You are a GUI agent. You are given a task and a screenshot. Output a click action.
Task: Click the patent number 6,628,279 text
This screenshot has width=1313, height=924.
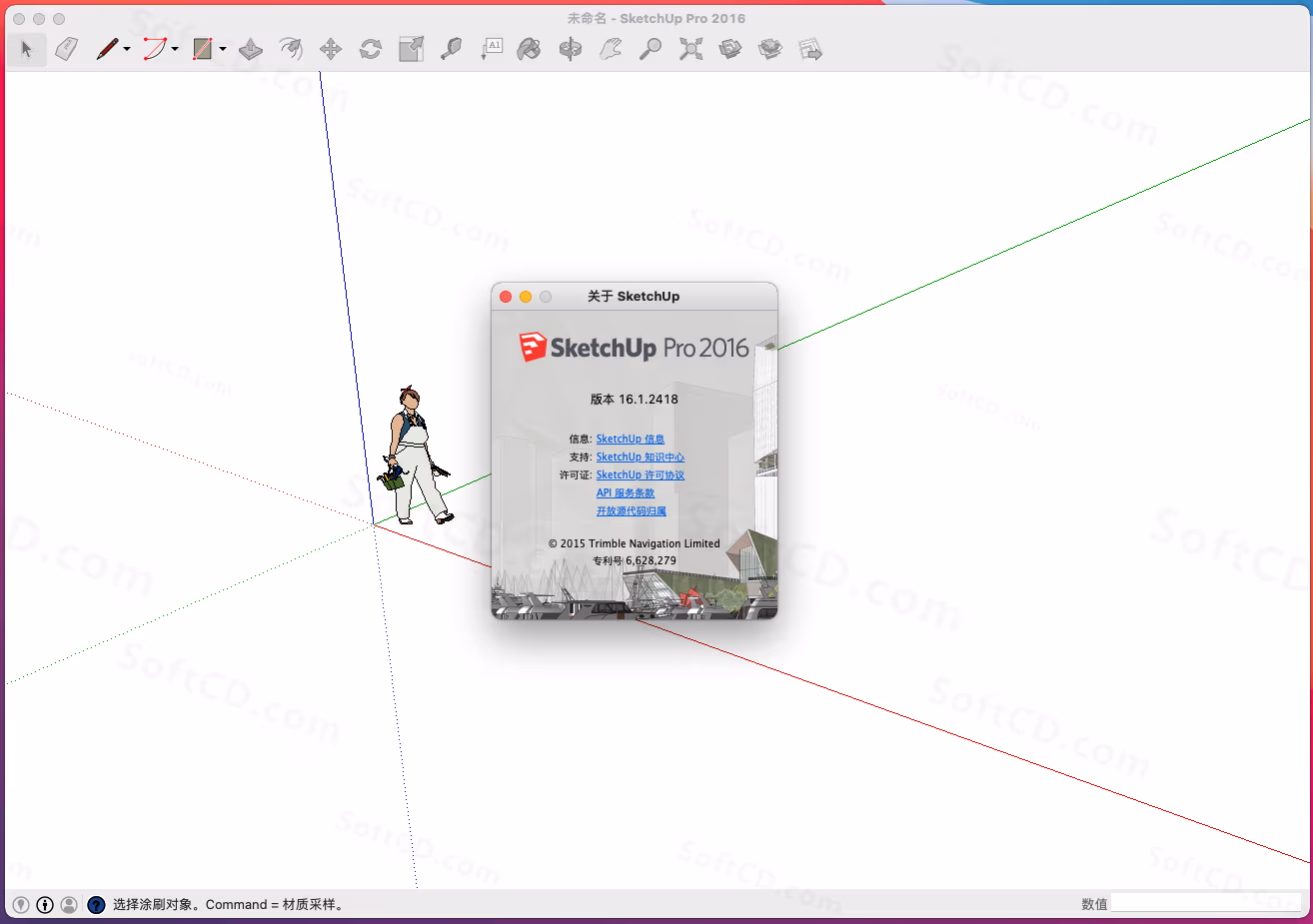pyautogui.click(x=635, y=560)
